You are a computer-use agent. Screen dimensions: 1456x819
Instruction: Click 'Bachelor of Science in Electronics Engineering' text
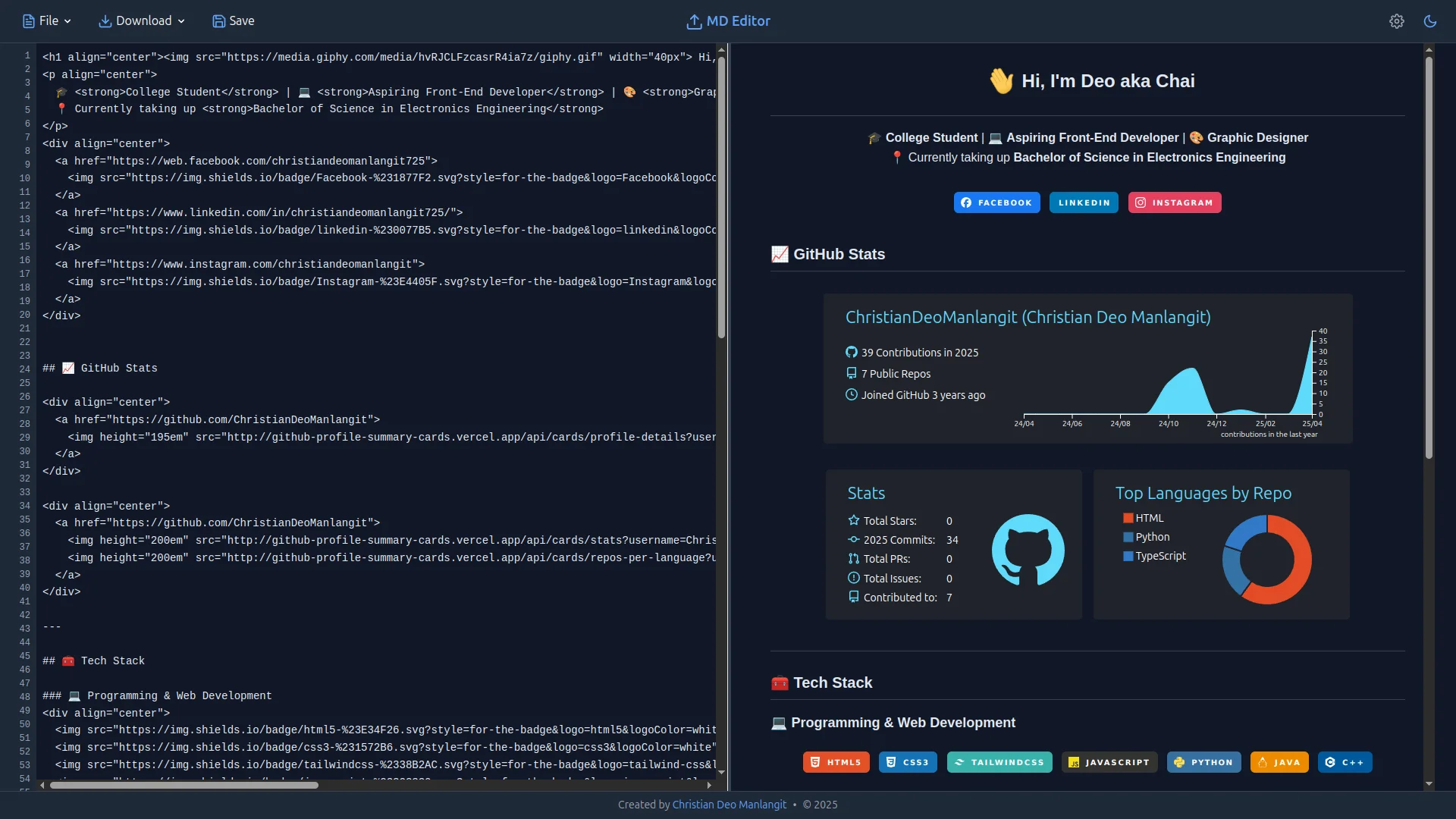pyautogui.click(x=1150, y=157)
